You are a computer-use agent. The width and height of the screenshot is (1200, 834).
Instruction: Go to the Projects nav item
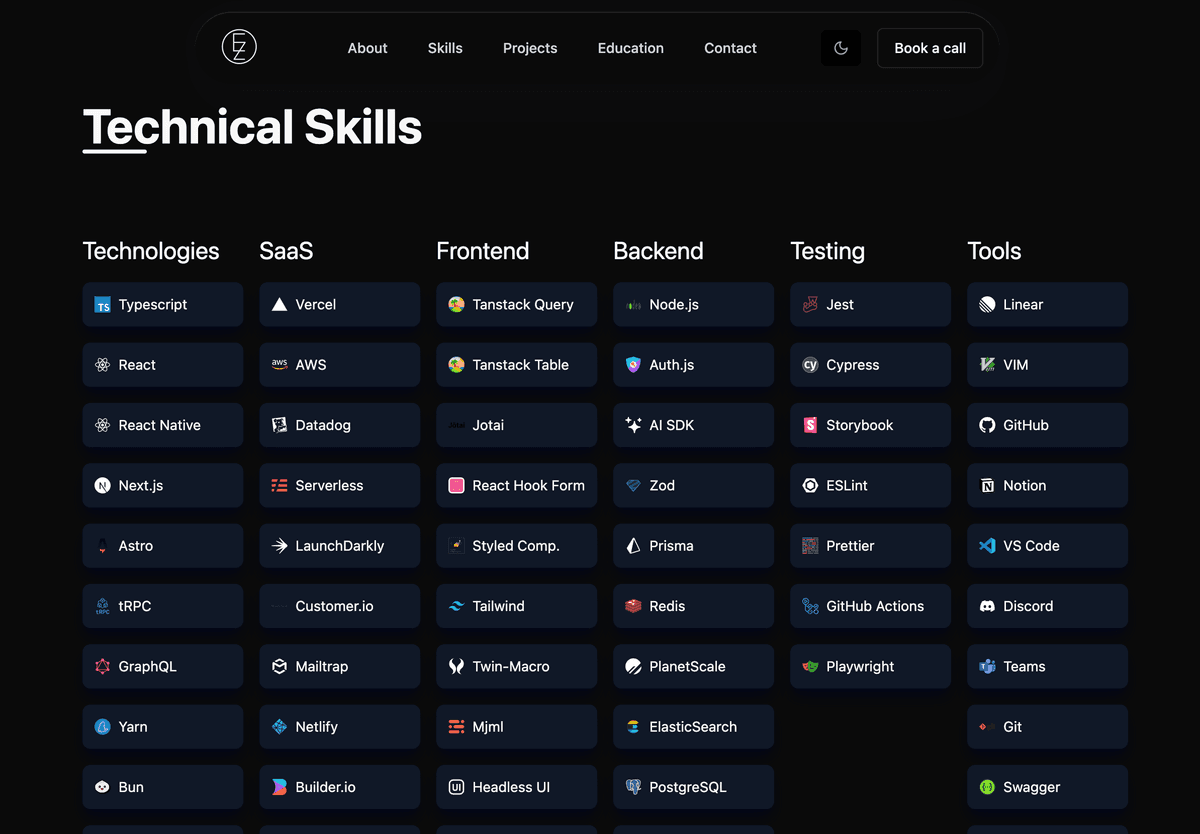tap(530, 48)
